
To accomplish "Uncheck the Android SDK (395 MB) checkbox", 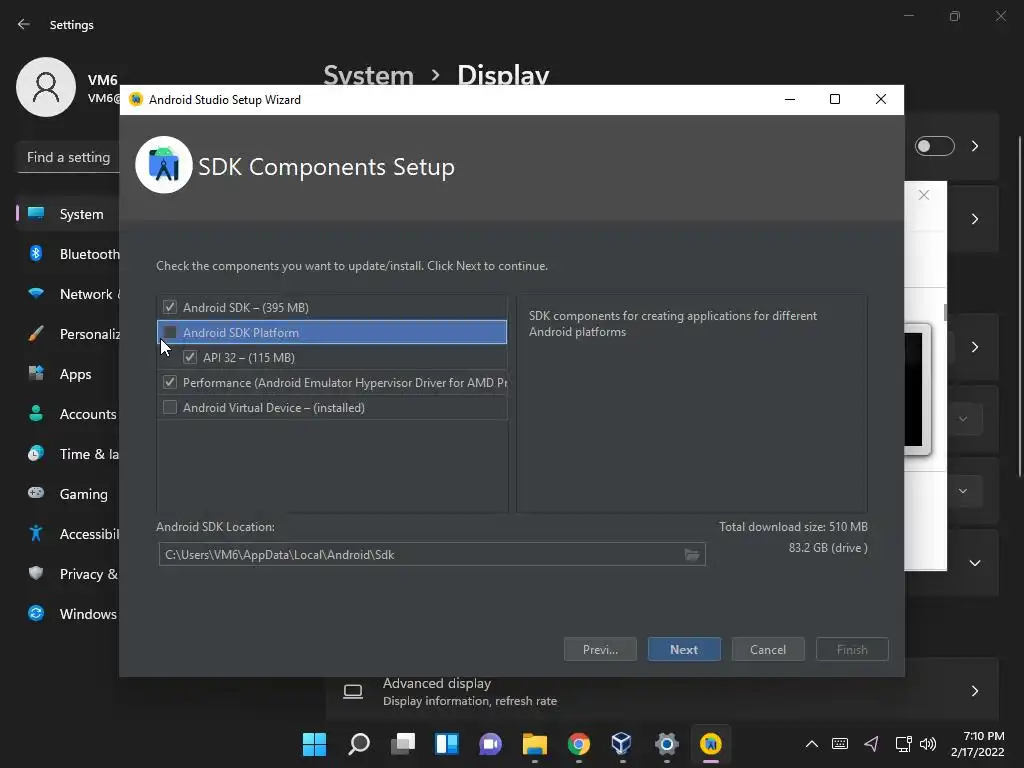I will click(x=170, y=307).
